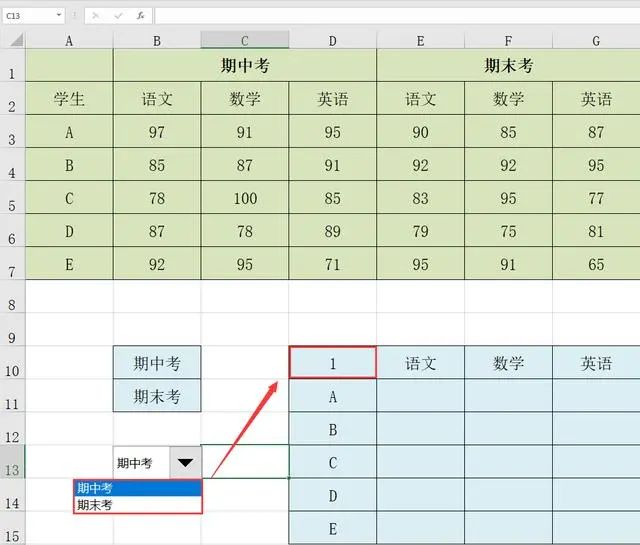Expand the combo box black arrow button
Image resolution: width=640 pixels, height=545 pixels.
(x=185, y=463)
